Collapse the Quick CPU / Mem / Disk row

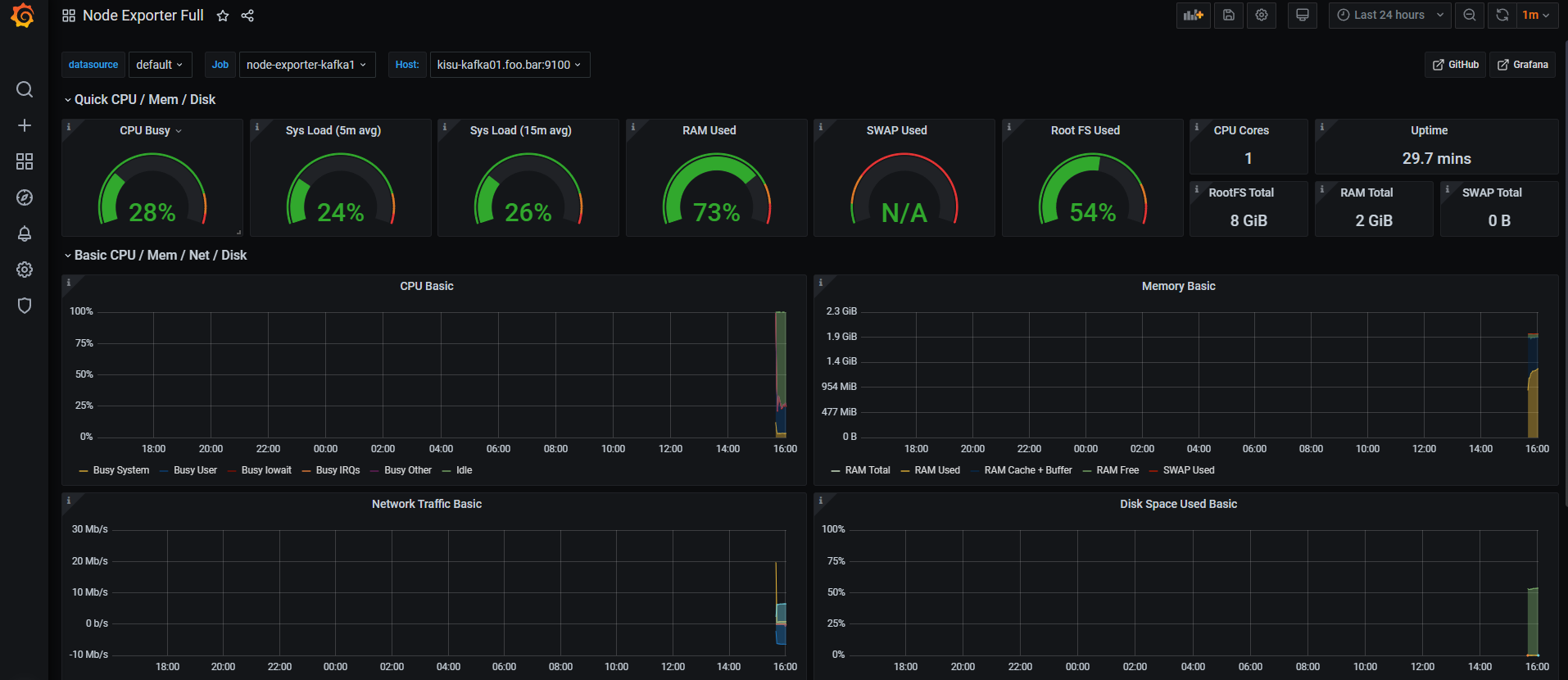(139, 99)
